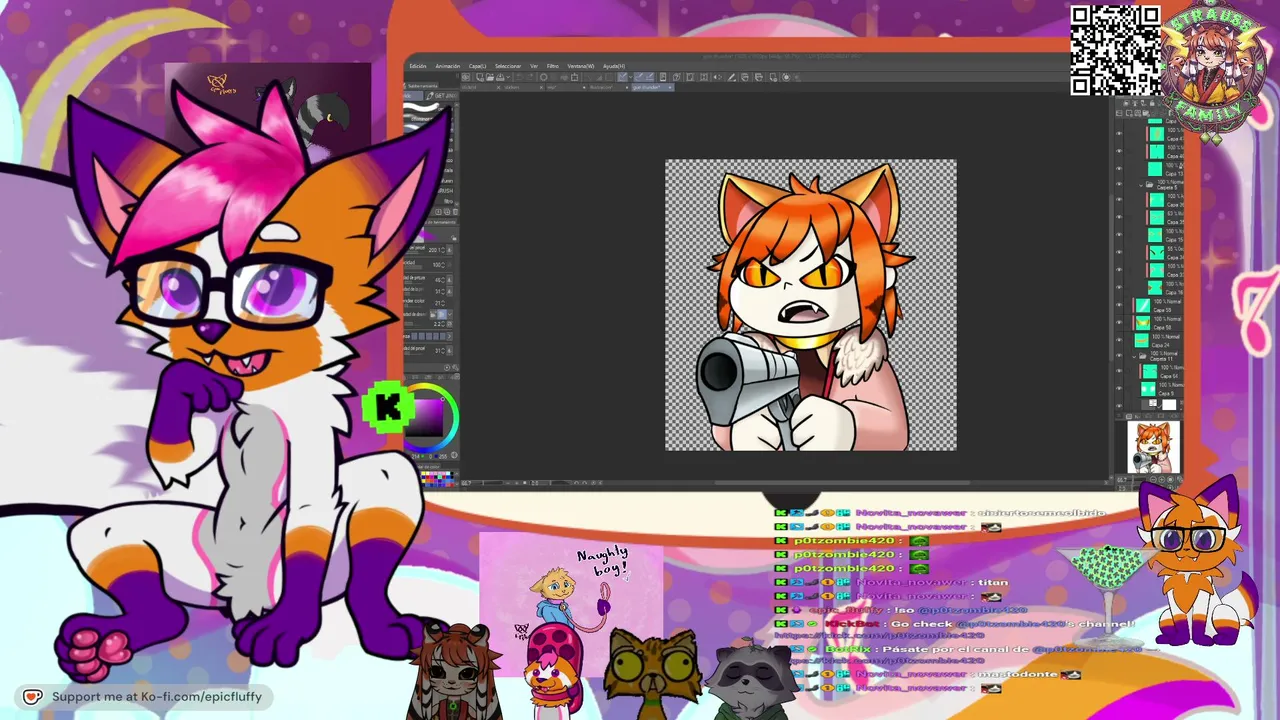Open the Subherramienta panel tab
Image resolution: width=1280 pixels, height=720 pixels.
[420, 87]
